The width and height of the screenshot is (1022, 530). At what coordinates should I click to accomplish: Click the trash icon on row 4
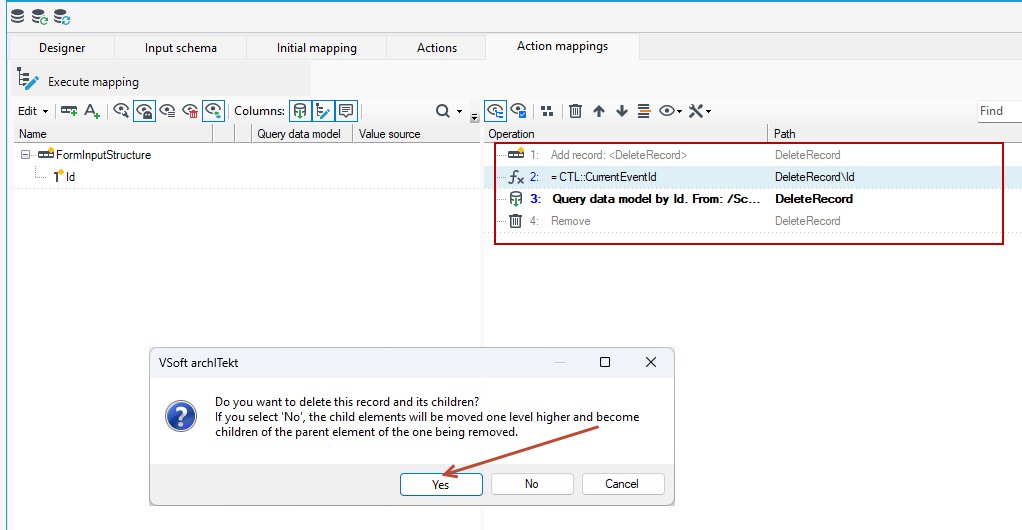516,221
